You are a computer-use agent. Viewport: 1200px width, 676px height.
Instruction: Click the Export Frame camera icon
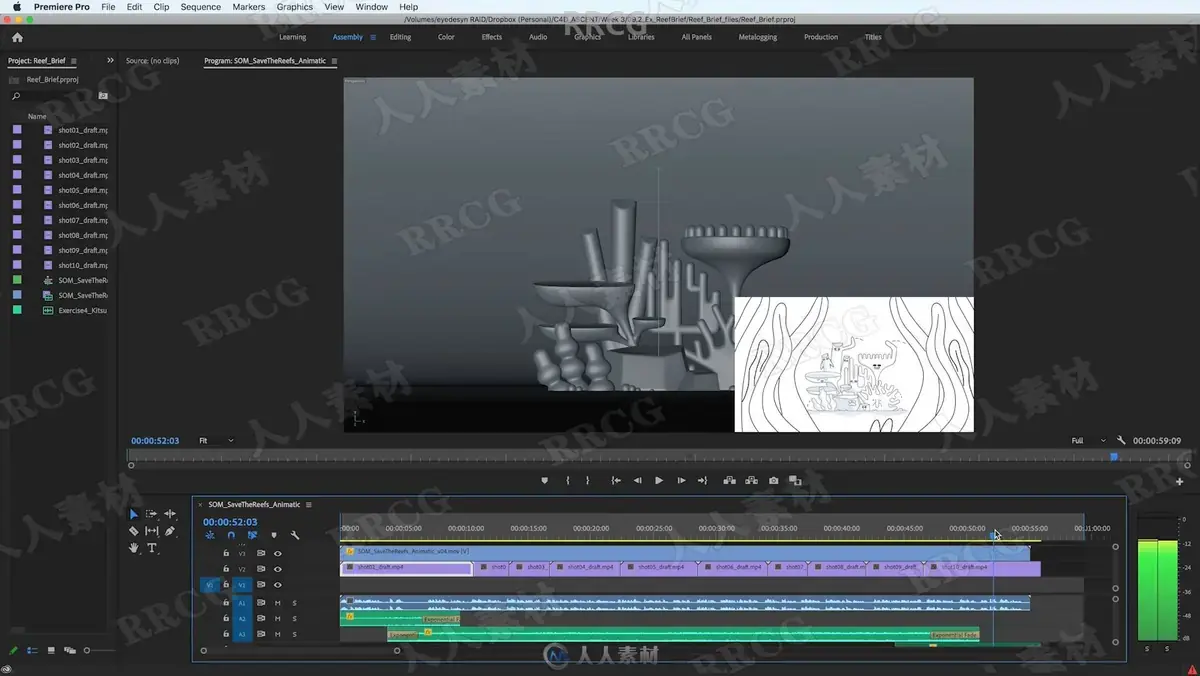(773, 480)
